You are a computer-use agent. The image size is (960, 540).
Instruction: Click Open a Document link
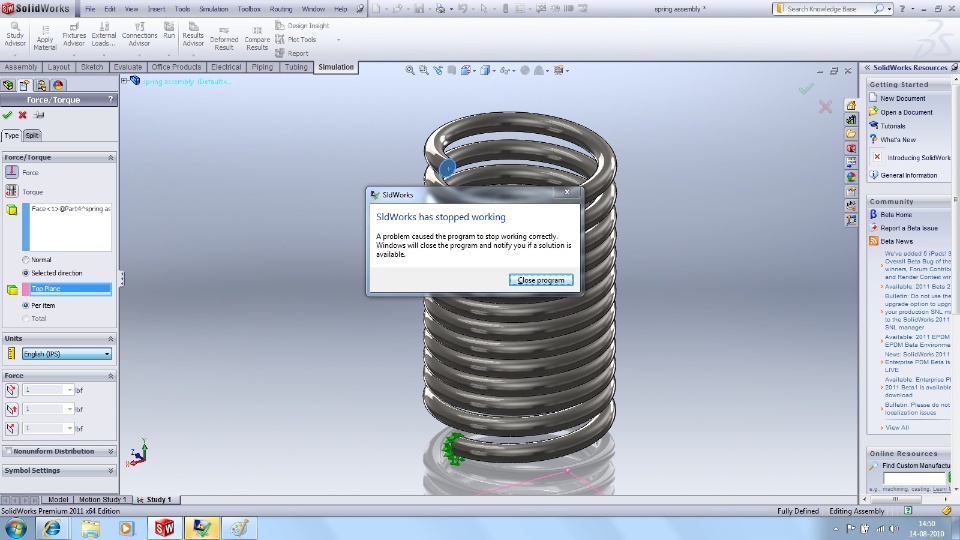pyautogui.click(x=906, y=112)
